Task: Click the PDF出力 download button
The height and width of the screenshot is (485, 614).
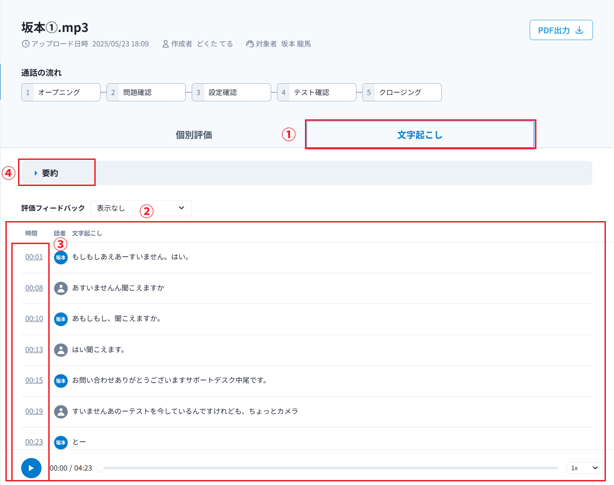Action: point(561,30)
